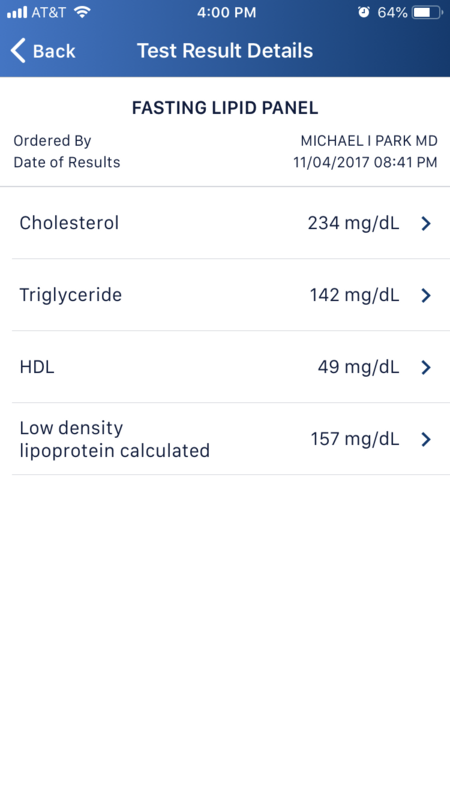The height and width of the screenshot is (800, 450).
Task: Select the Cholesterol row label
Action: click(x=69, y=223)
